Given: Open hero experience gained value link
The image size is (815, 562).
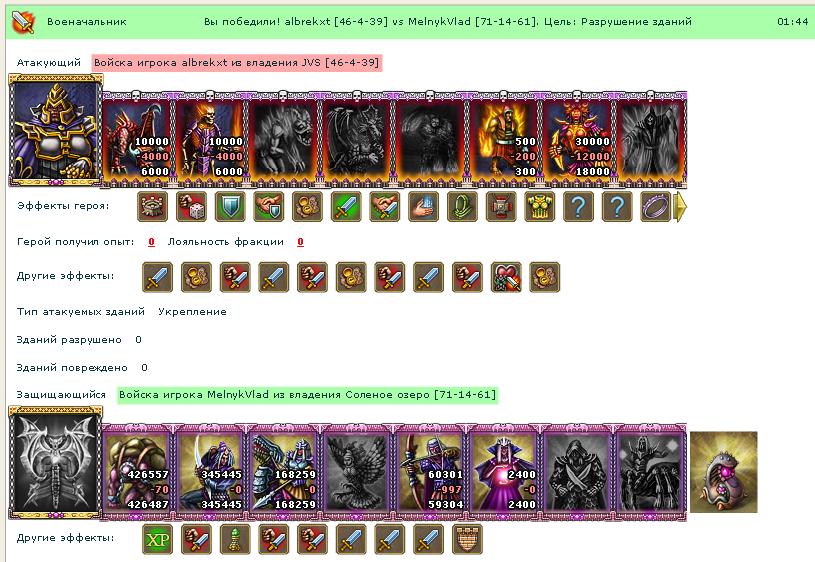Looking at the screenshot, I should click(151, 242).
